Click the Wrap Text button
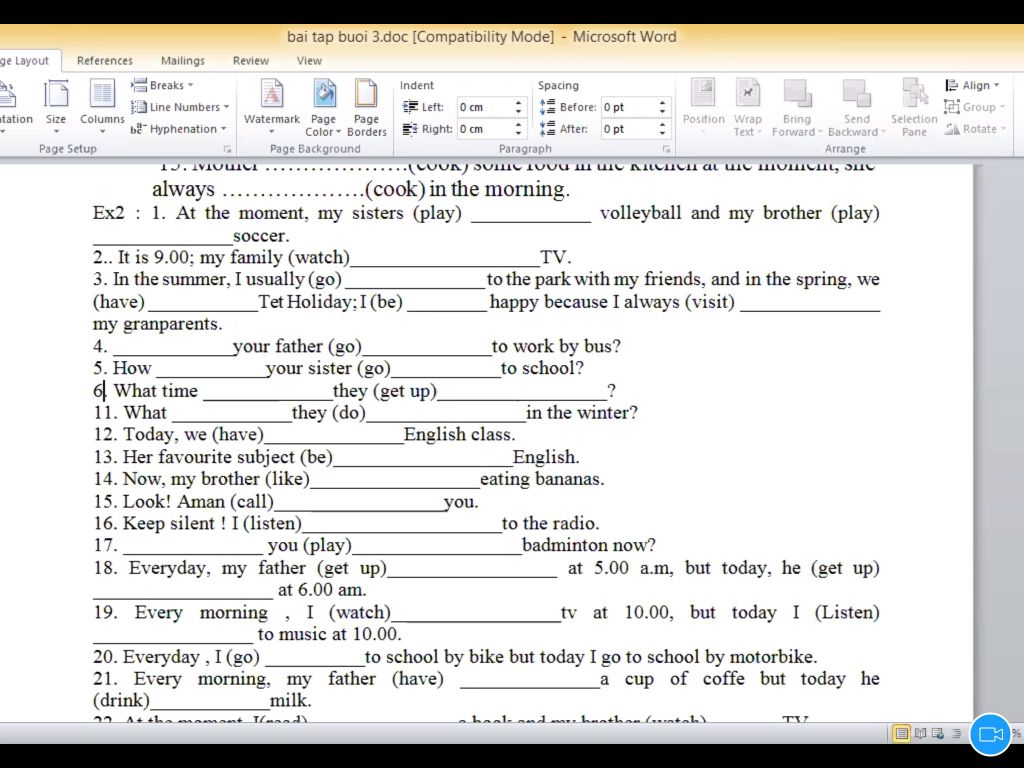 [747, 107]
